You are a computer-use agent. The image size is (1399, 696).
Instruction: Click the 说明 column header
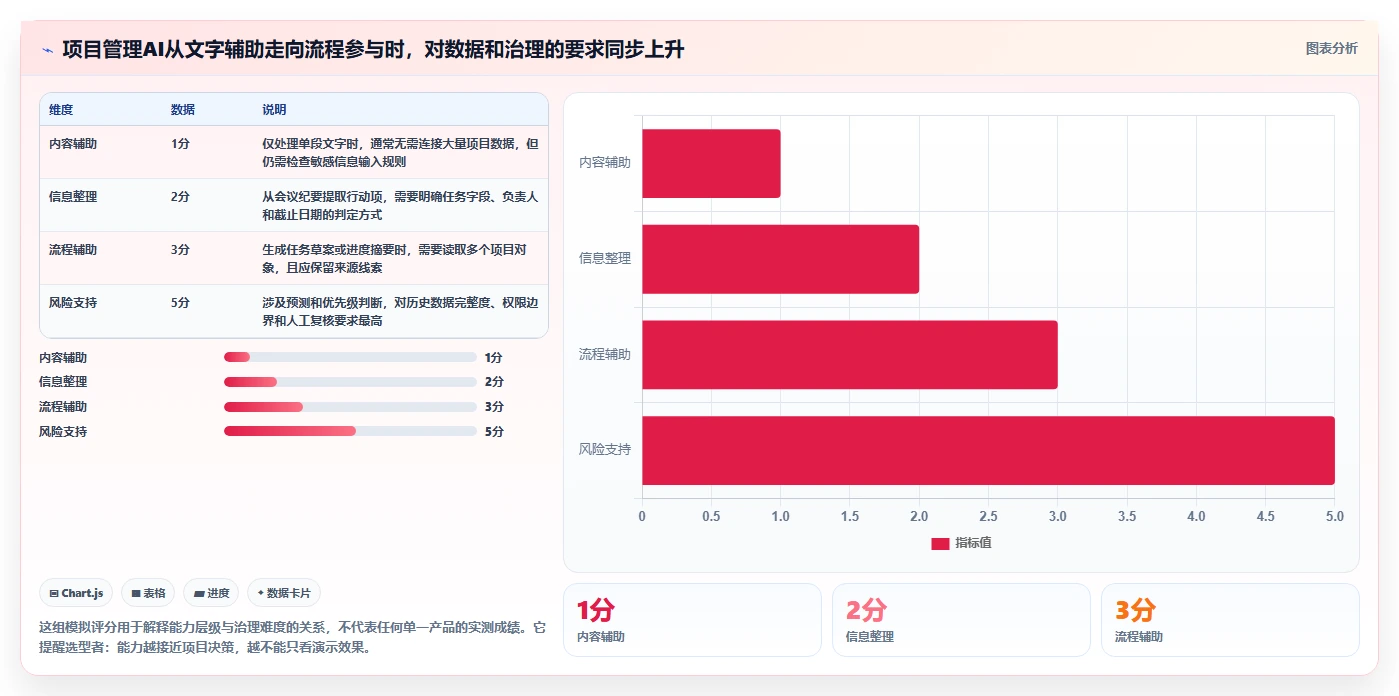(274, 109)
